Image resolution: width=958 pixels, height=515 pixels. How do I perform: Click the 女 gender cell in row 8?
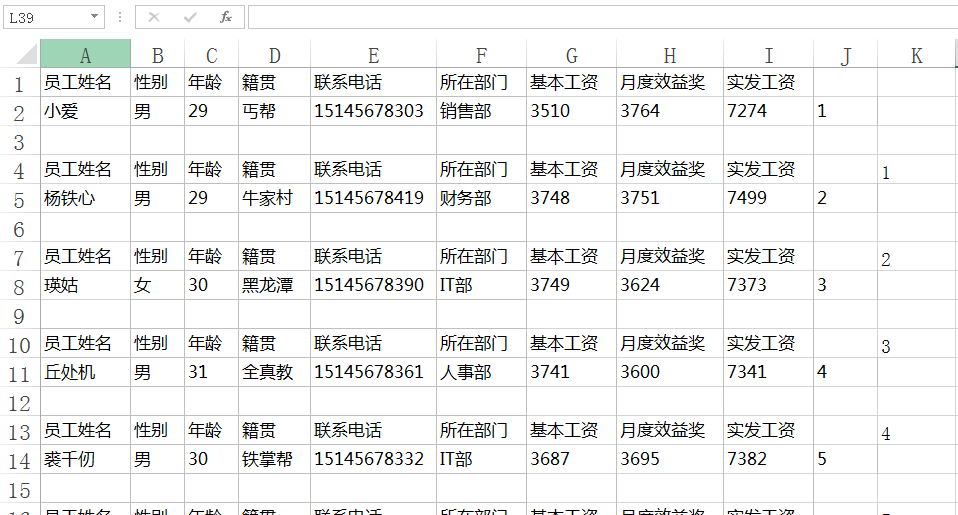coord(158,285)
